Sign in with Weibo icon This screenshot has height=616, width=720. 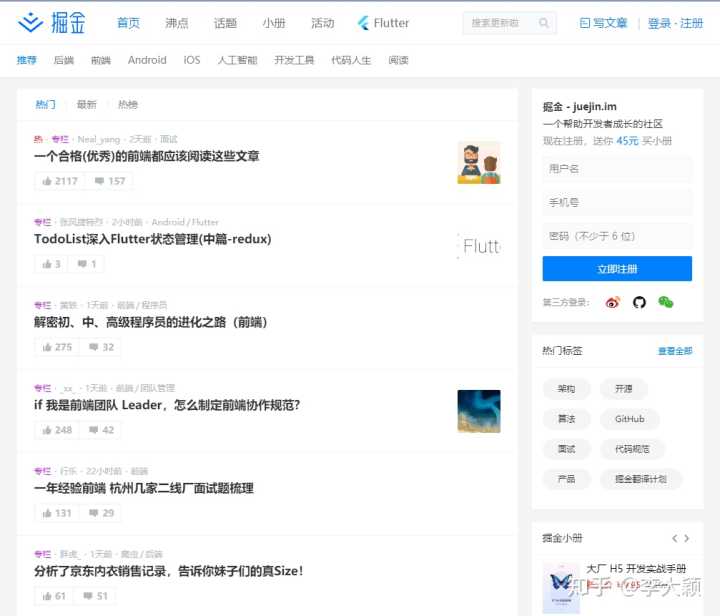pyautogui.click(x=613, y=302)
